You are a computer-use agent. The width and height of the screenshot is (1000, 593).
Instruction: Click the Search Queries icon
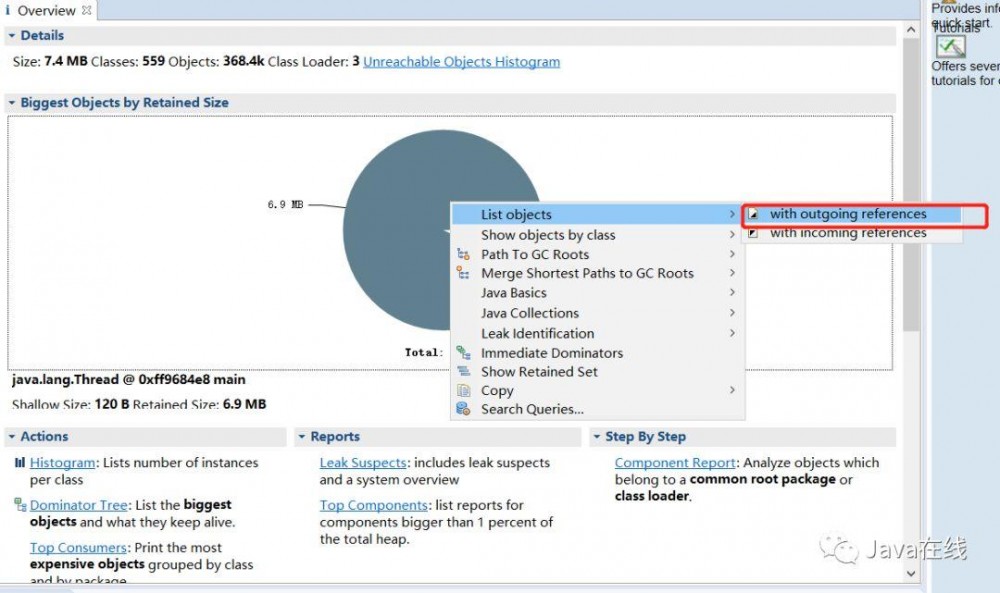coord(463,409)
